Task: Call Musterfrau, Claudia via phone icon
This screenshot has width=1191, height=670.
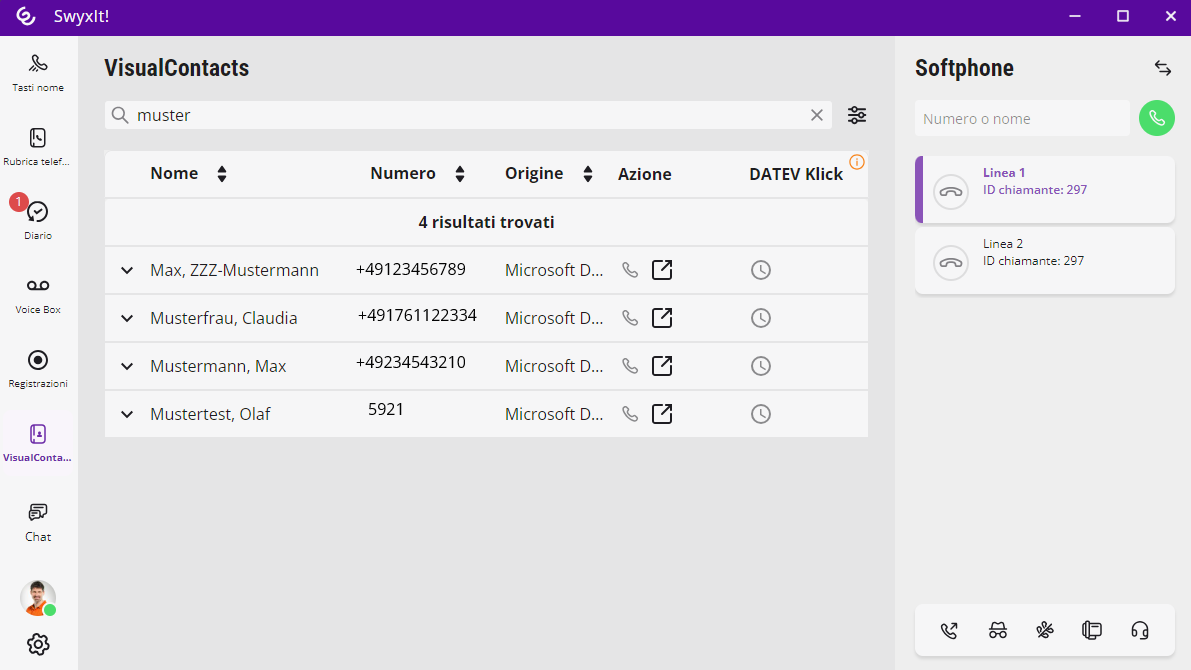Action: pos(630,318)
